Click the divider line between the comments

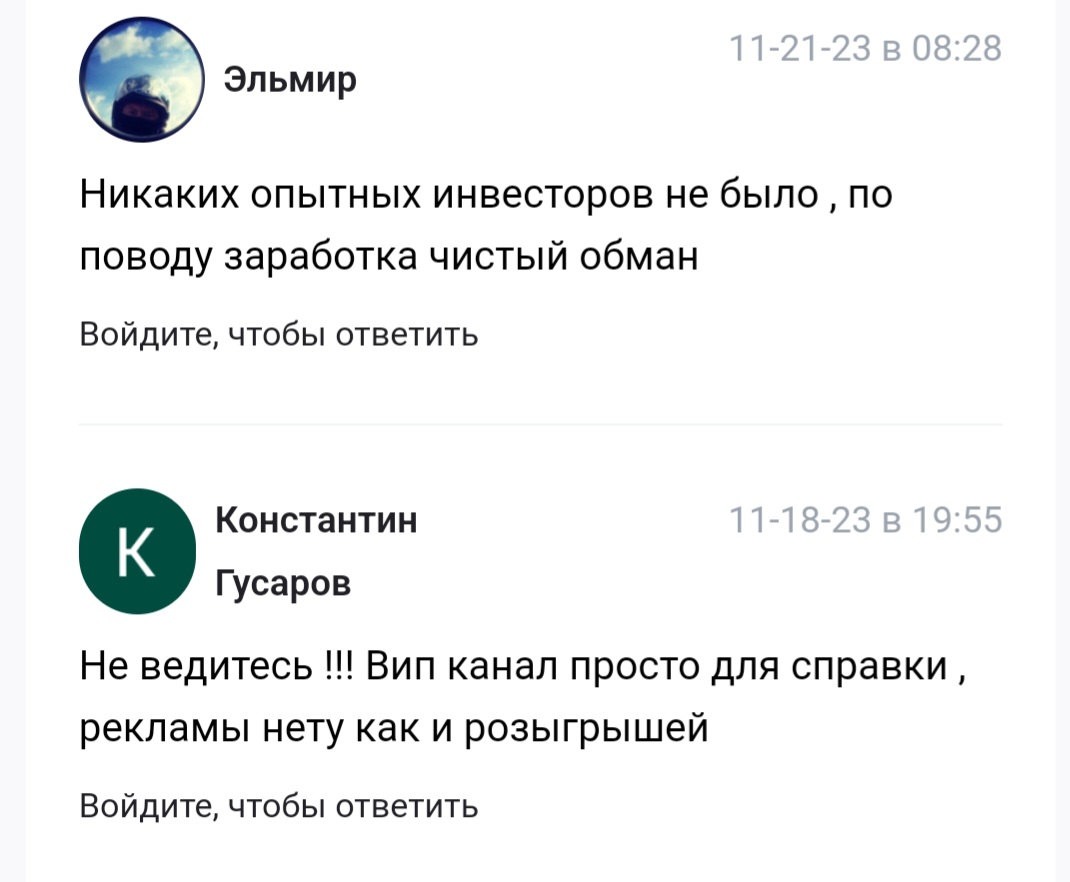pyautogui.click(x=540, y=425)
